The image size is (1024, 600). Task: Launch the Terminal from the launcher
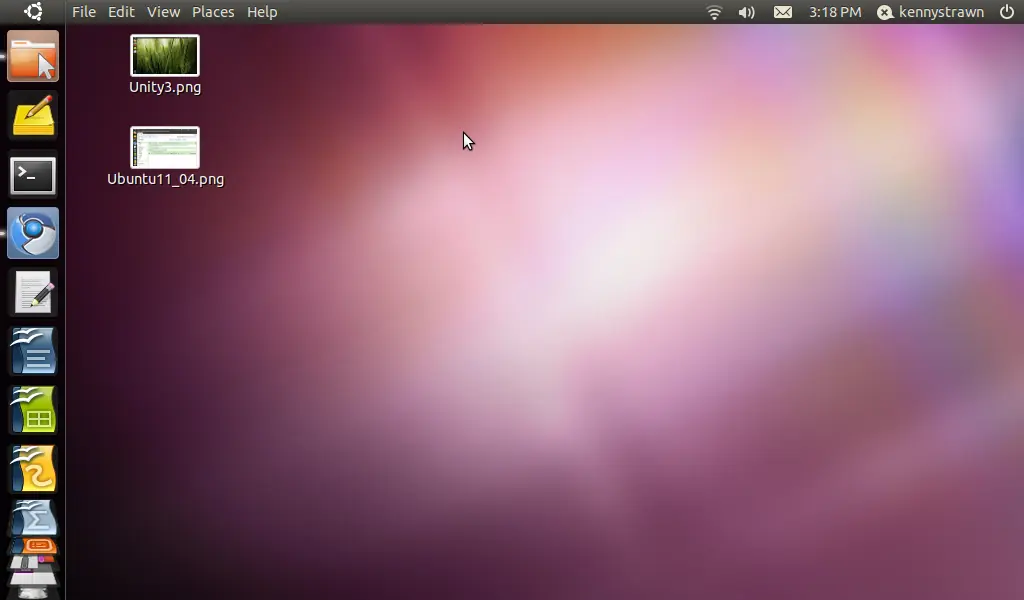[33, 175]
